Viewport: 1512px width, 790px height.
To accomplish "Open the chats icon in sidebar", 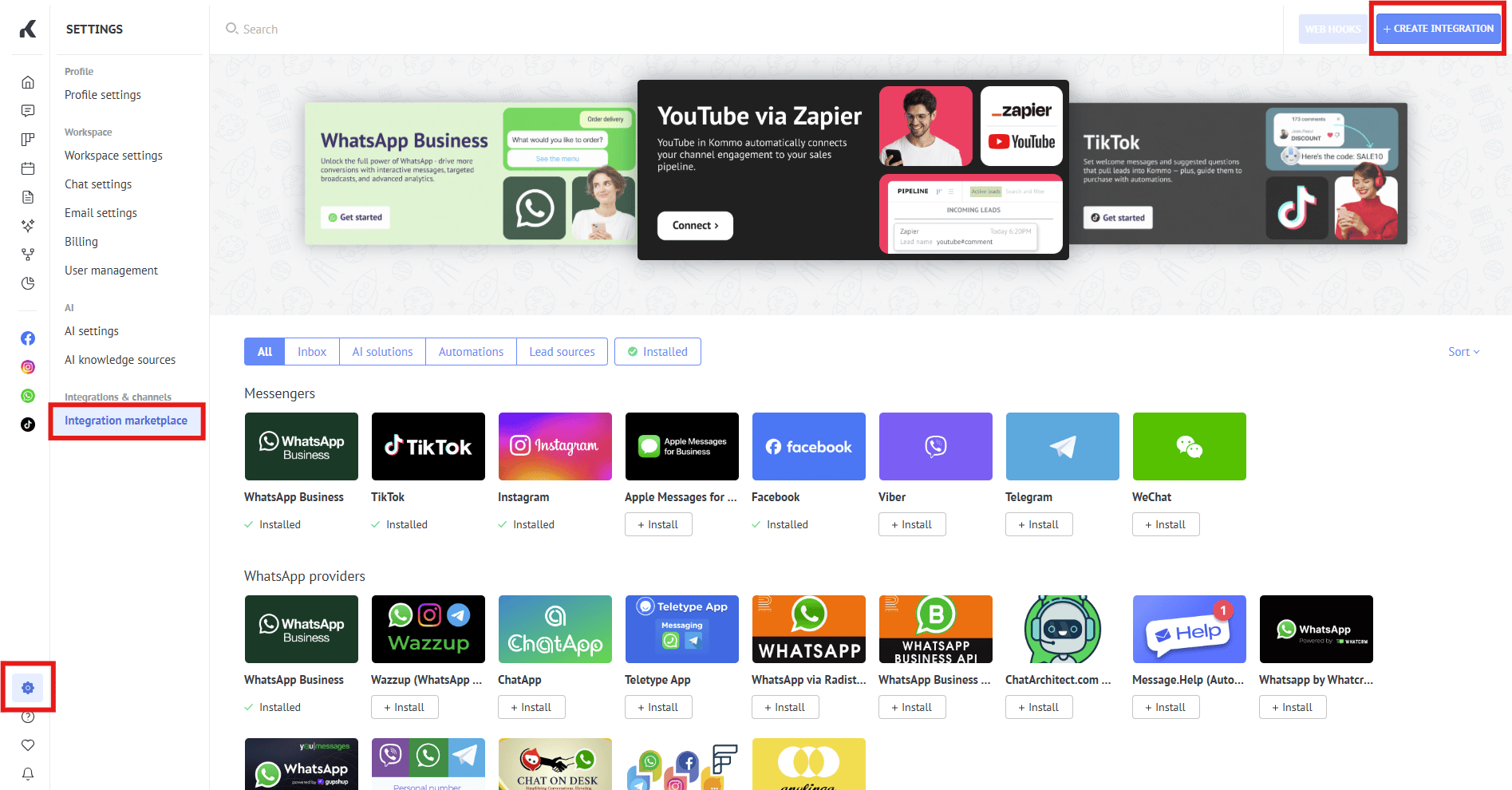I will [x=28, y=111].
